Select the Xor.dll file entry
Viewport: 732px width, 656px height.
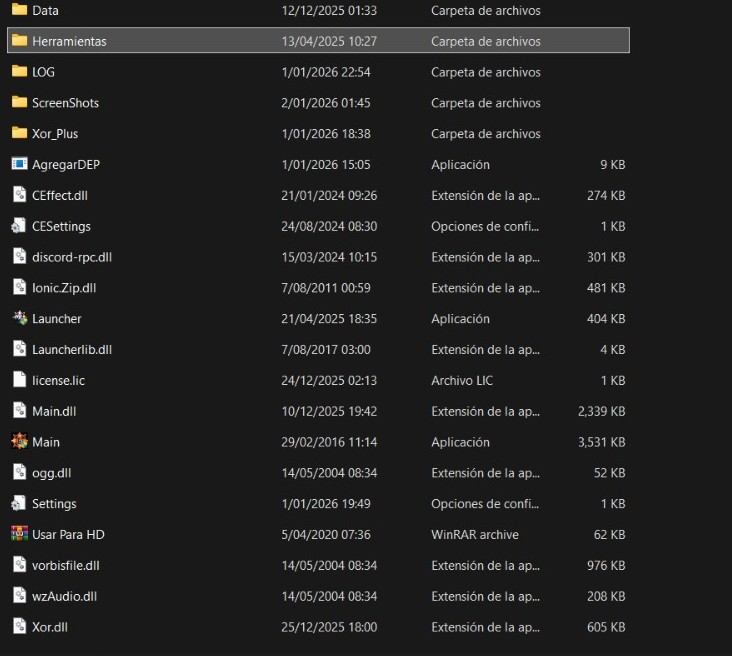(x=50, y=627)
